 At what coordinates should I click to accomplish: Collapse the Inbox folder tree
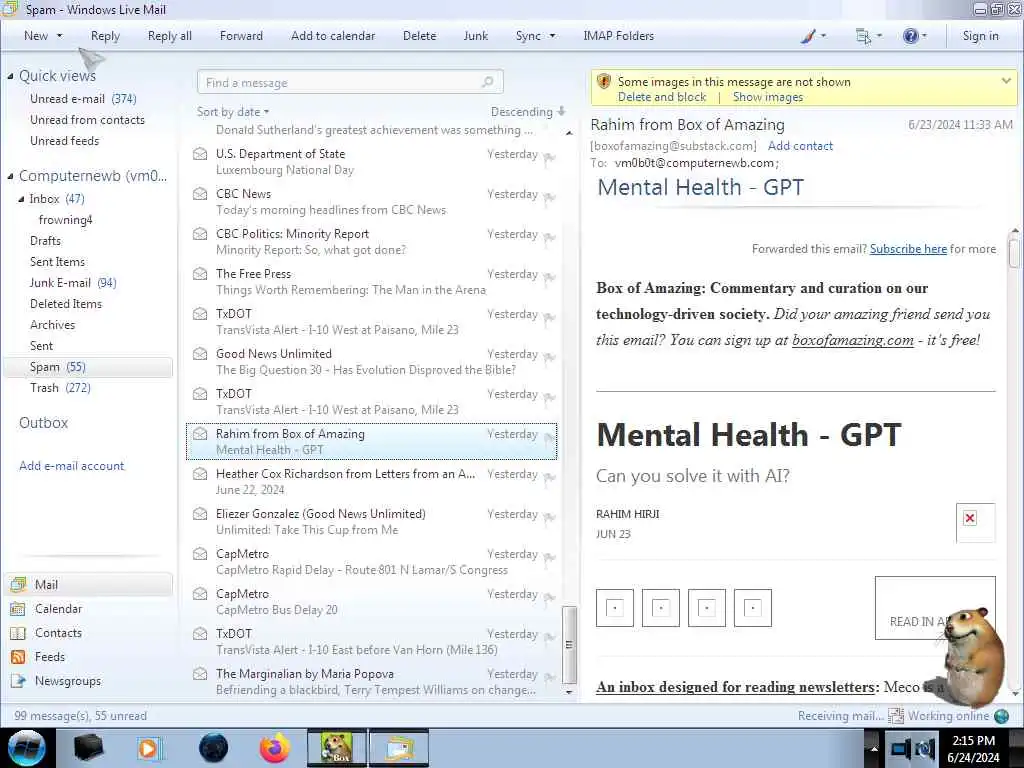(x=21, y=199)
